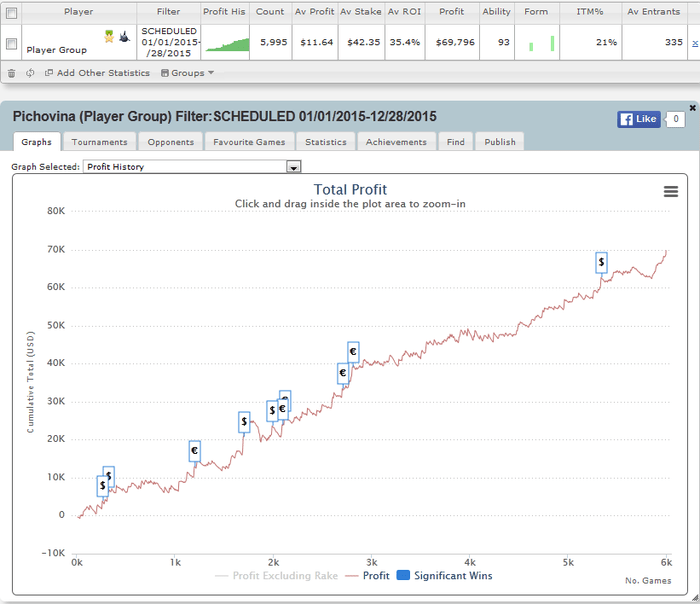Click the trash delete icon
700x604 pixels.
coord(11,73)
